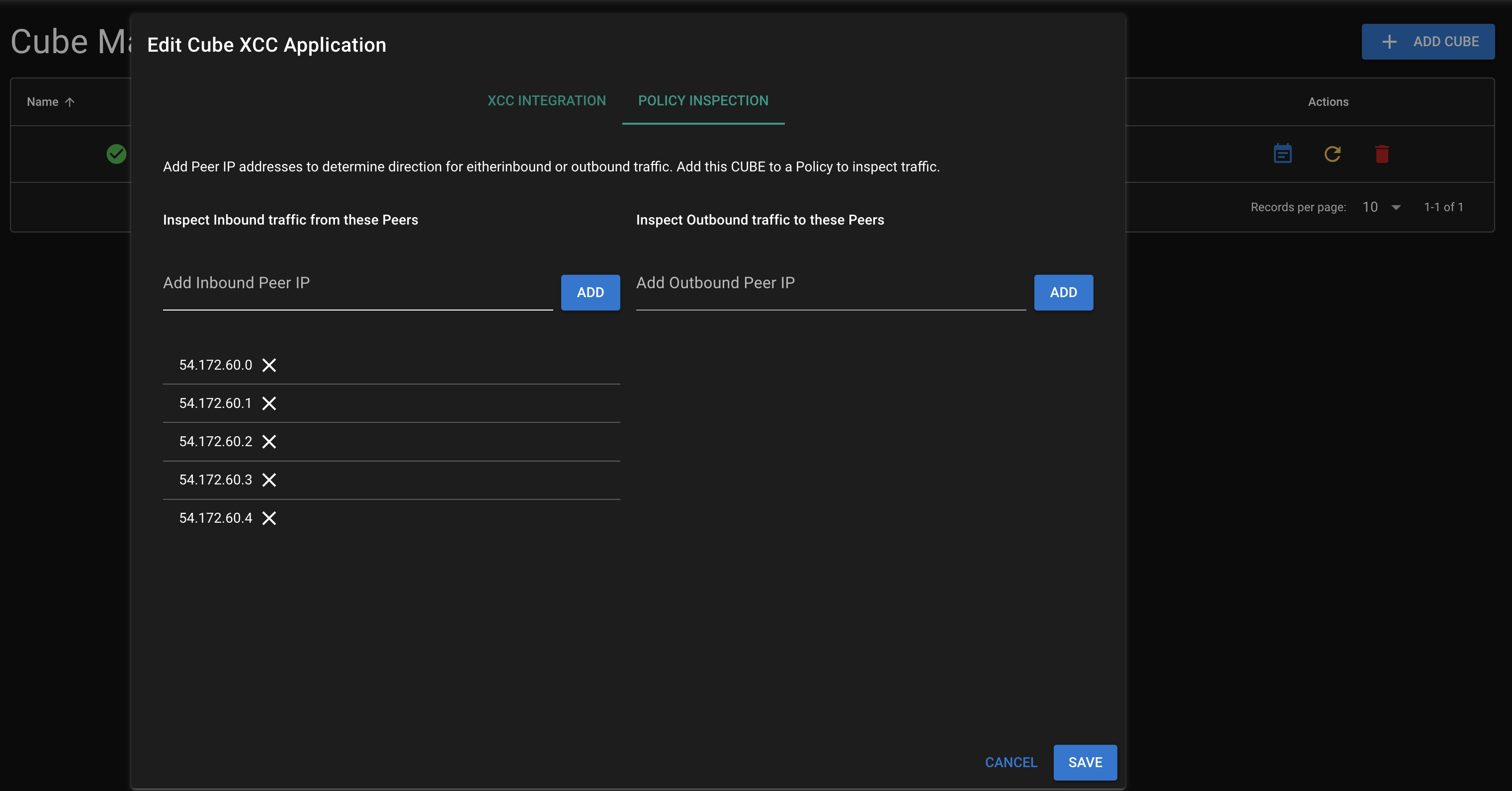Click ADD button for Inbound Peer IP
This screenshot has height=791, width=1512.
tap(590, 292)
